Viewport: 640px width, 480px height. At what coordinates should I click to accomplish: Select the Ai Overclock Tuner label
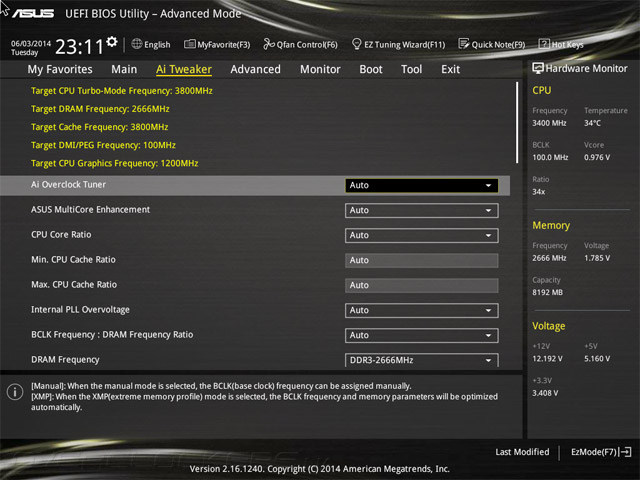[68, 184]
